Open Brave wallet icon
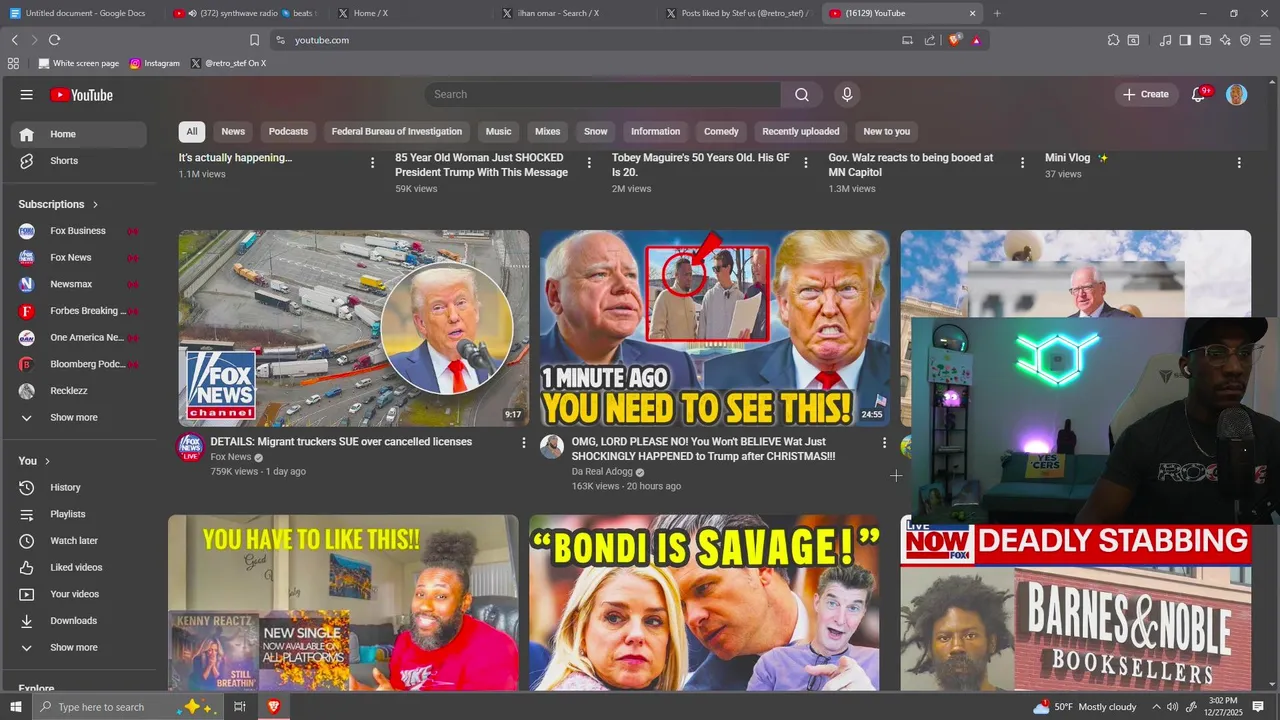 click(1205, 40)
